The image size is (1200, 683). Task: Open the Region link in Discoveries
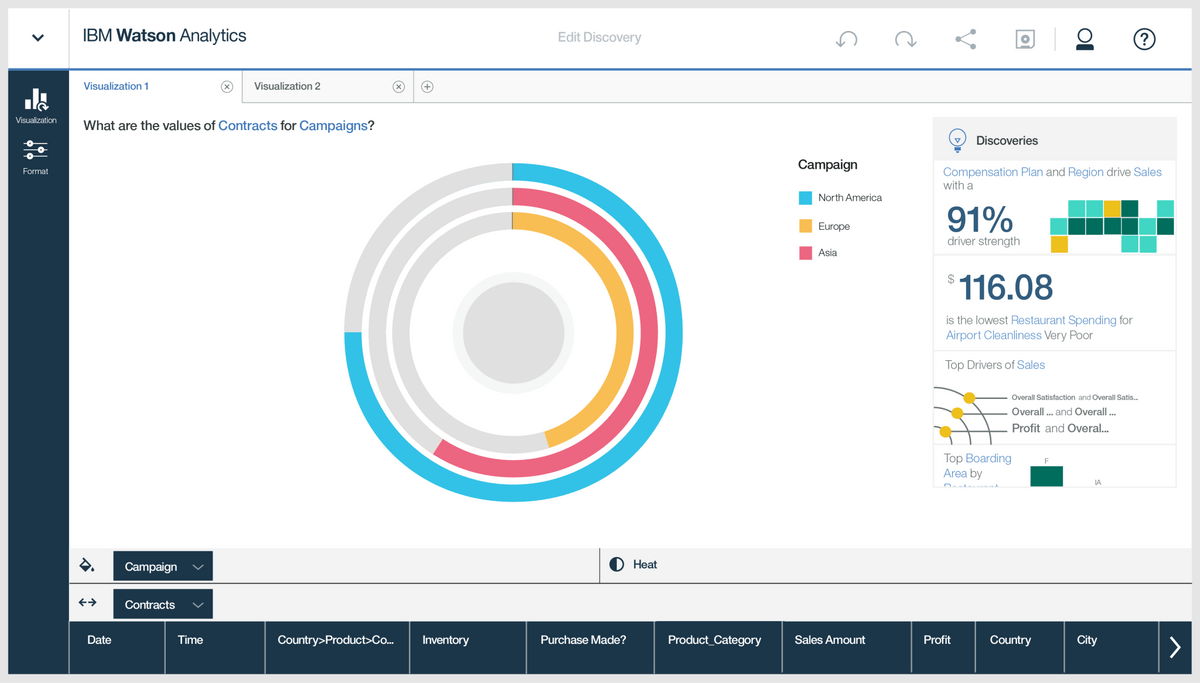click(1086, 172)
